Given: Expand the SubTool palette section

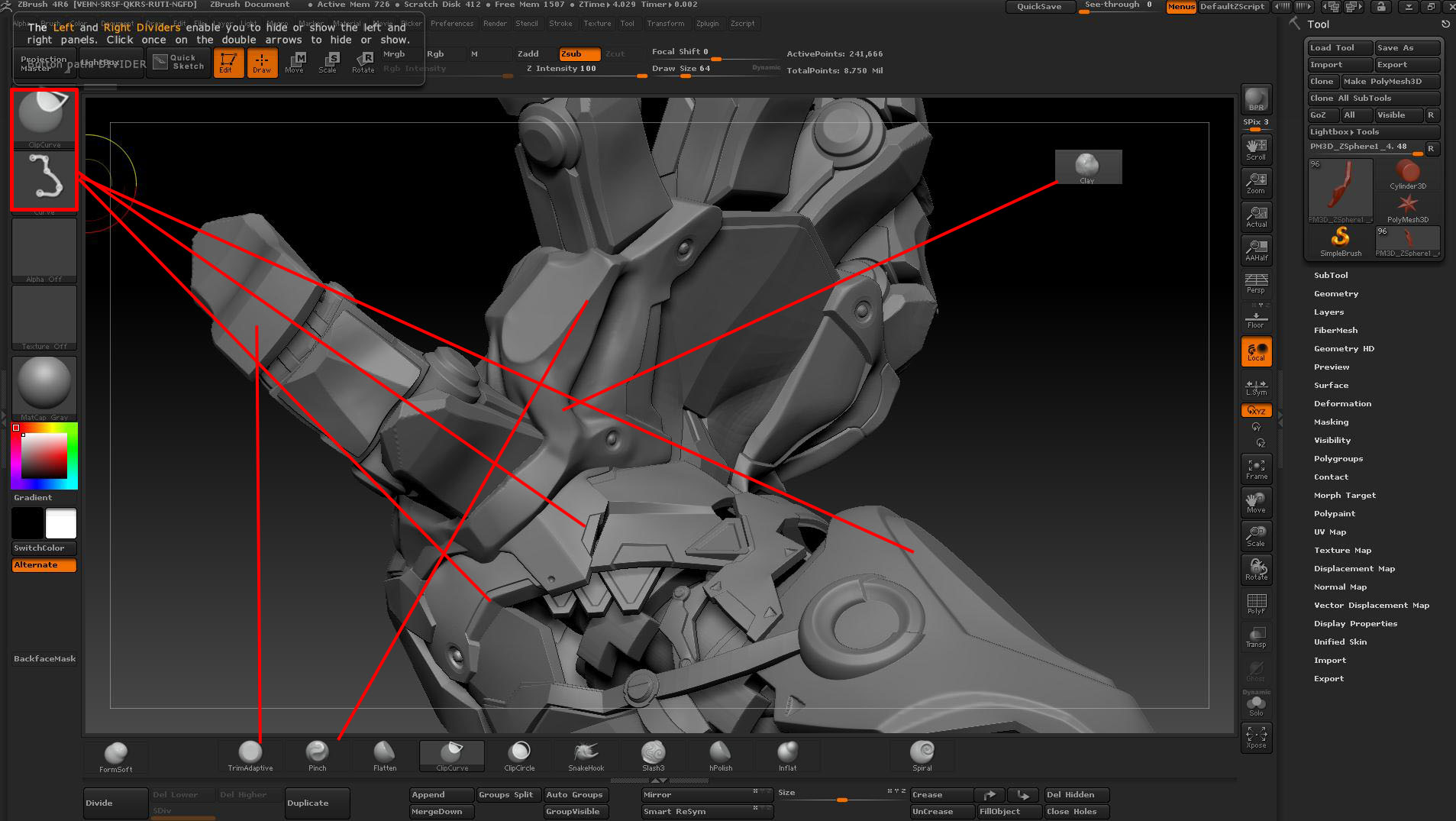Looking at the screenshot, I should point(1331,275).
